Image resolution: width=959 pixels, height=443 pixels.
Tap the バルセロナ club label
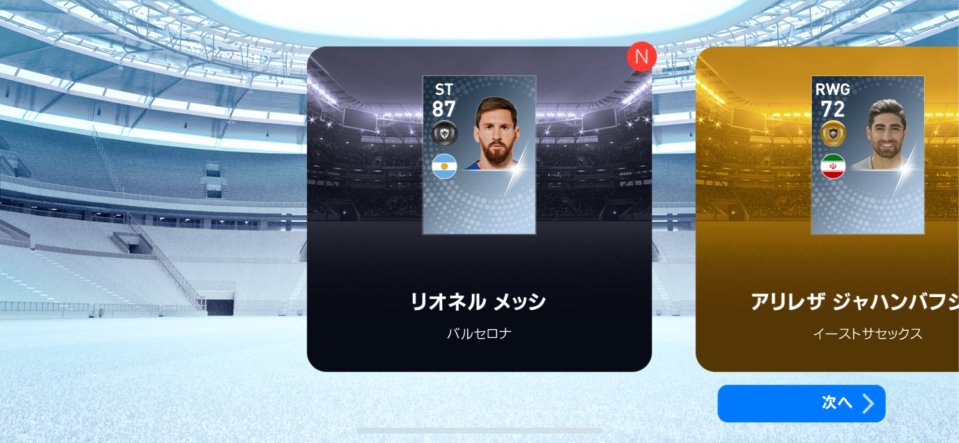pos(478,335)
